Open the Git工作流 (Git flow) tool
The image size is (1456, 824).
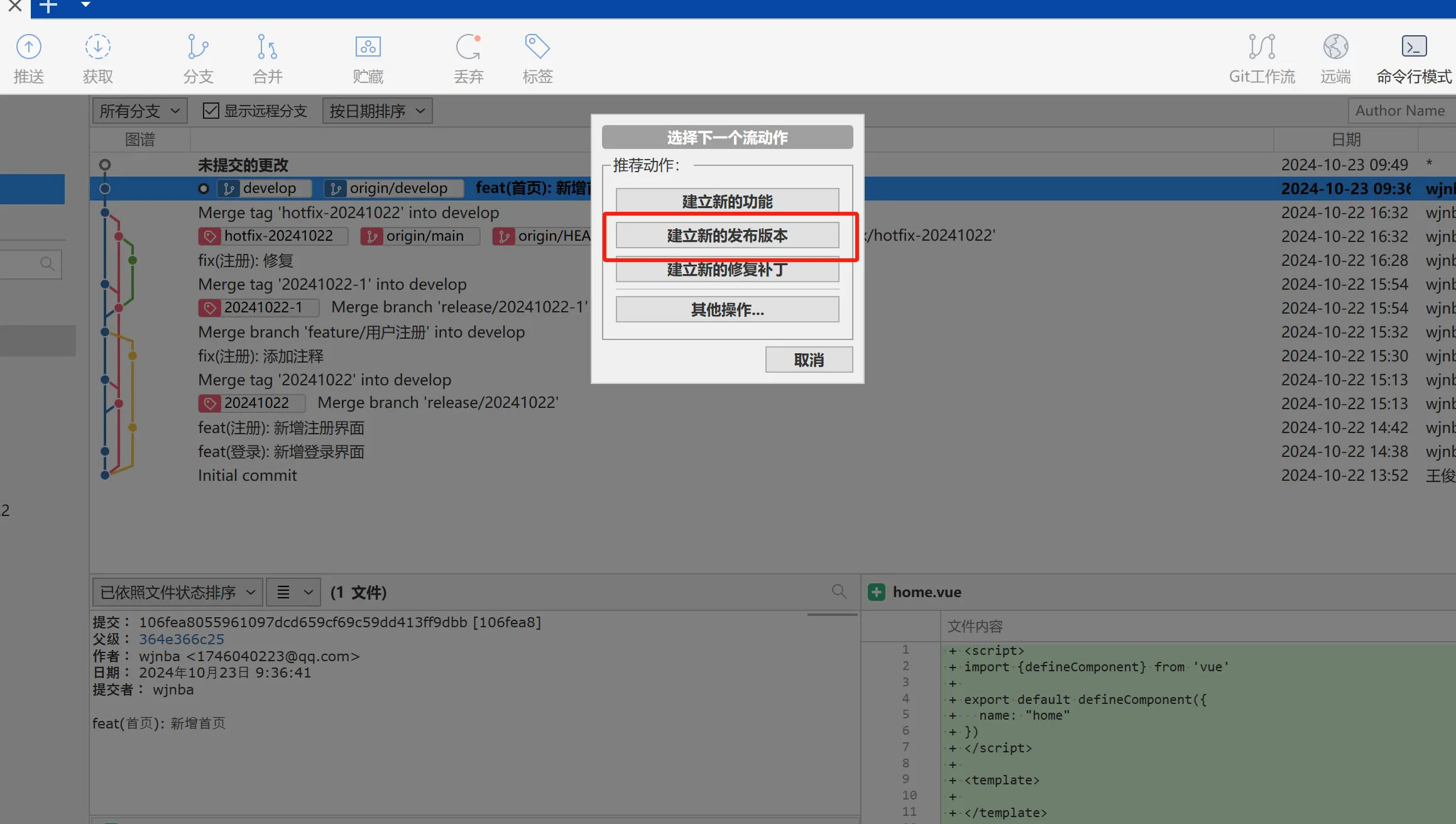(x=1261, y=47)
